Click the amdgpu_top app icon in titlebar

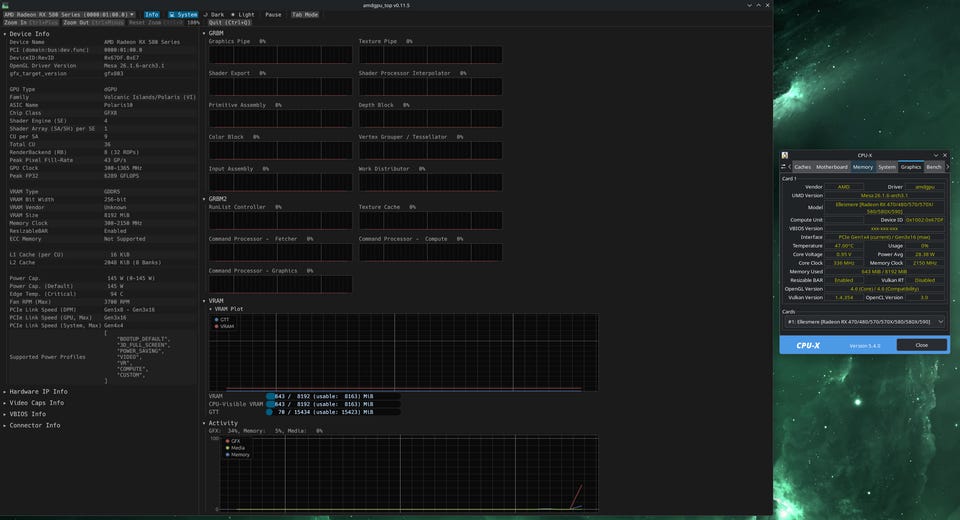[6, 5]
